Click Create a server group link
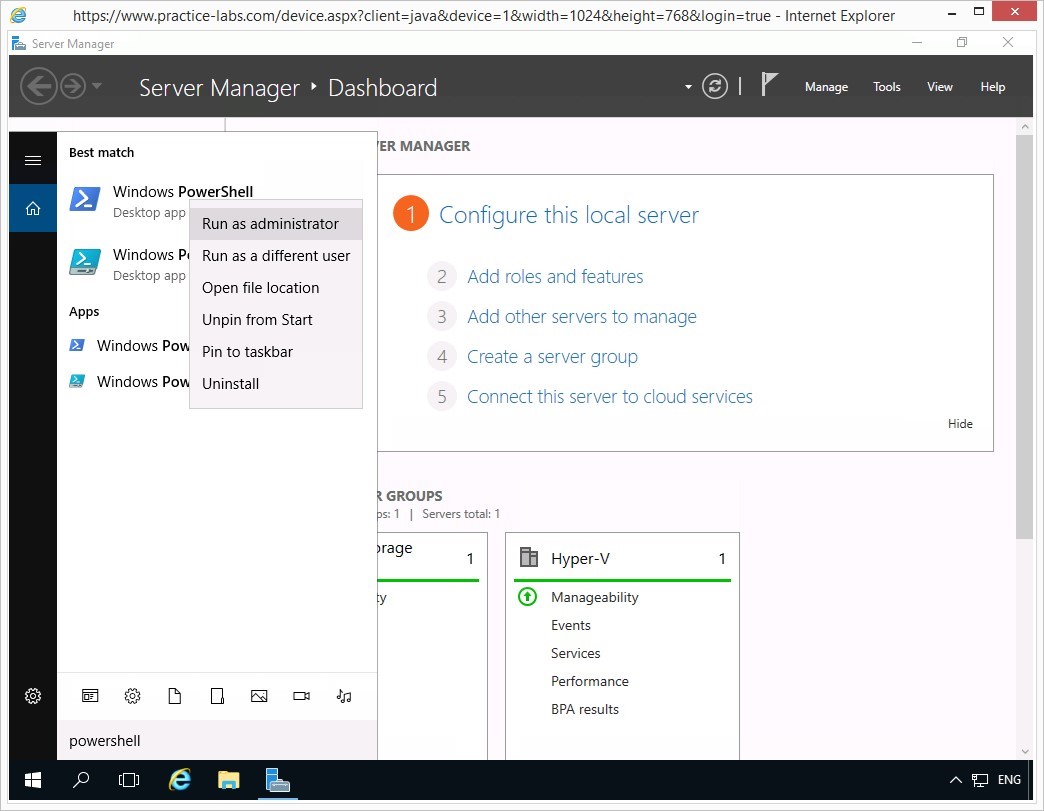1044x811 pixels. 552,357
